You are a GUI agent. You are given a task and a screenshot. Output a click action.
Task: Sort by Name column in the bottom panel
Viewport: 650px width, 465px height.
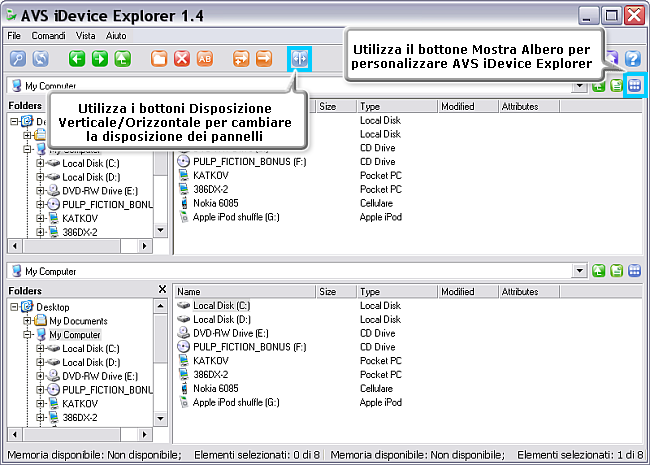pyautogui.click(x=245, y=292)
